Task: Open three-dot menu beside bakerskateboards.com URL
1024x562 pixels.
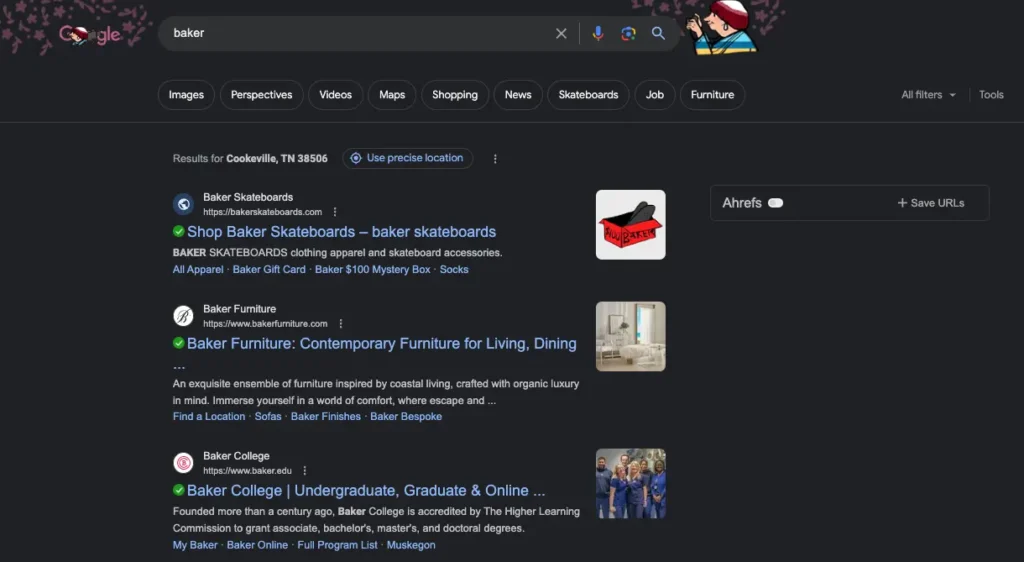Action: pos(335,212)
